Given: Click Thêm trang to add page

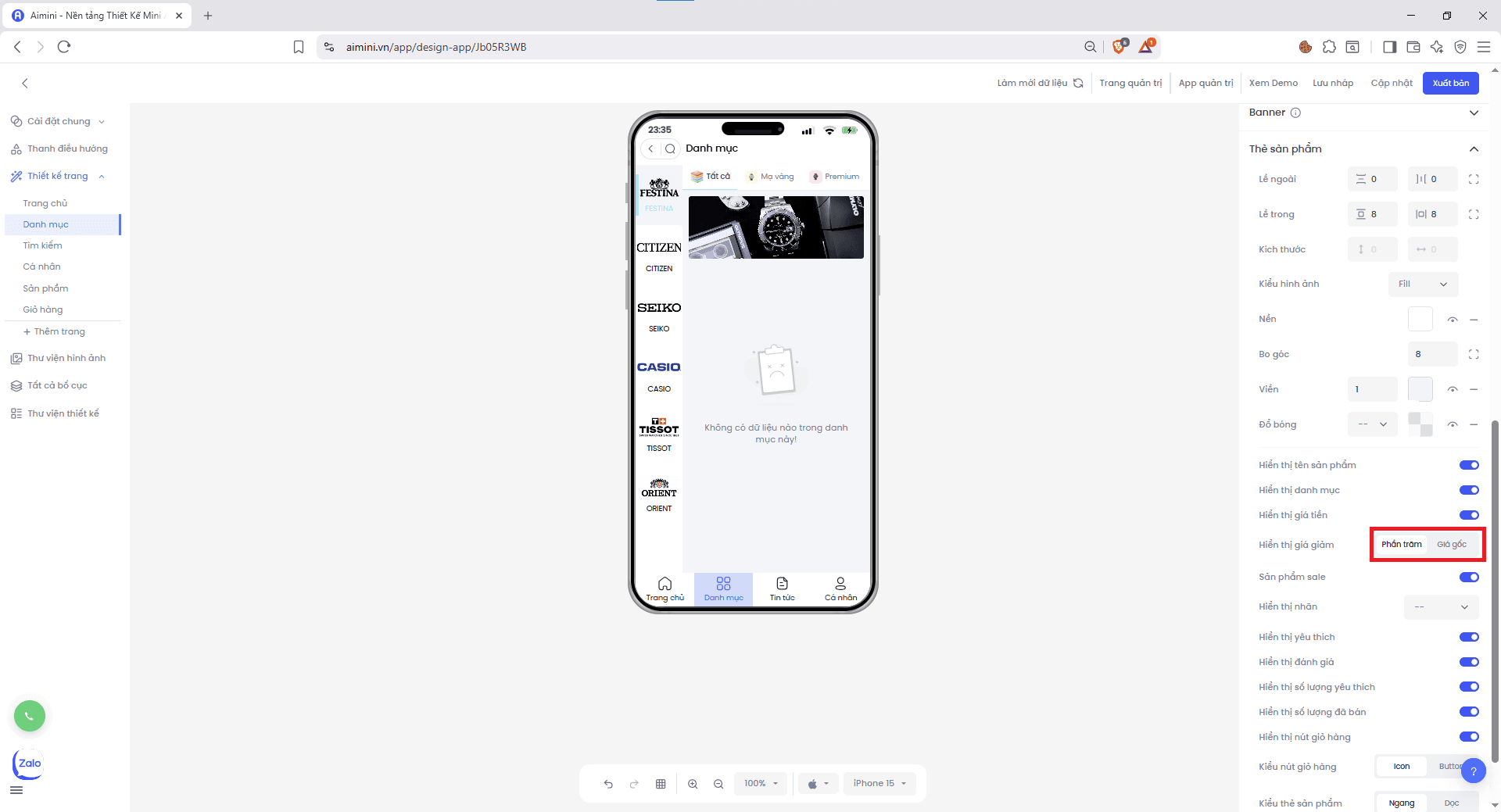Looking at the screenshot, I should pos(55,331).
